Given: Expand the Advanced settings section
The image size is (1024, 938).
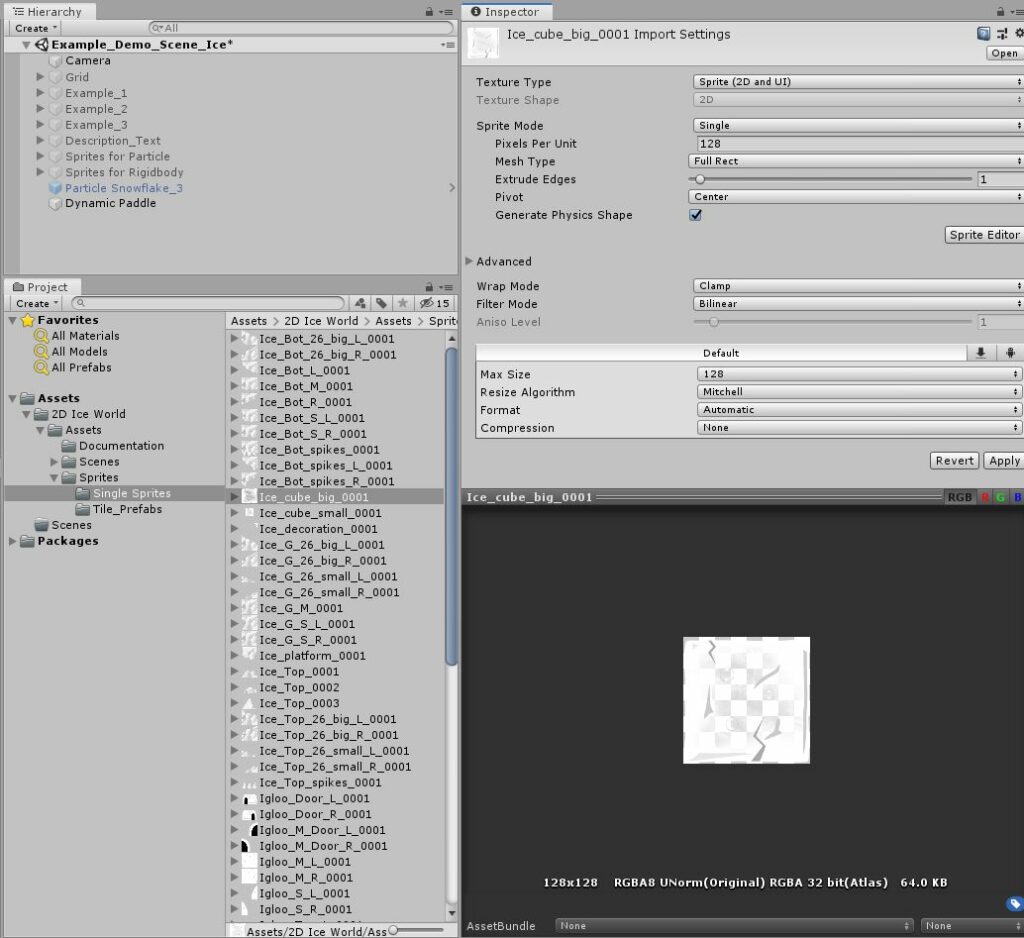Looking at the screenshot, I should (470, 262).
